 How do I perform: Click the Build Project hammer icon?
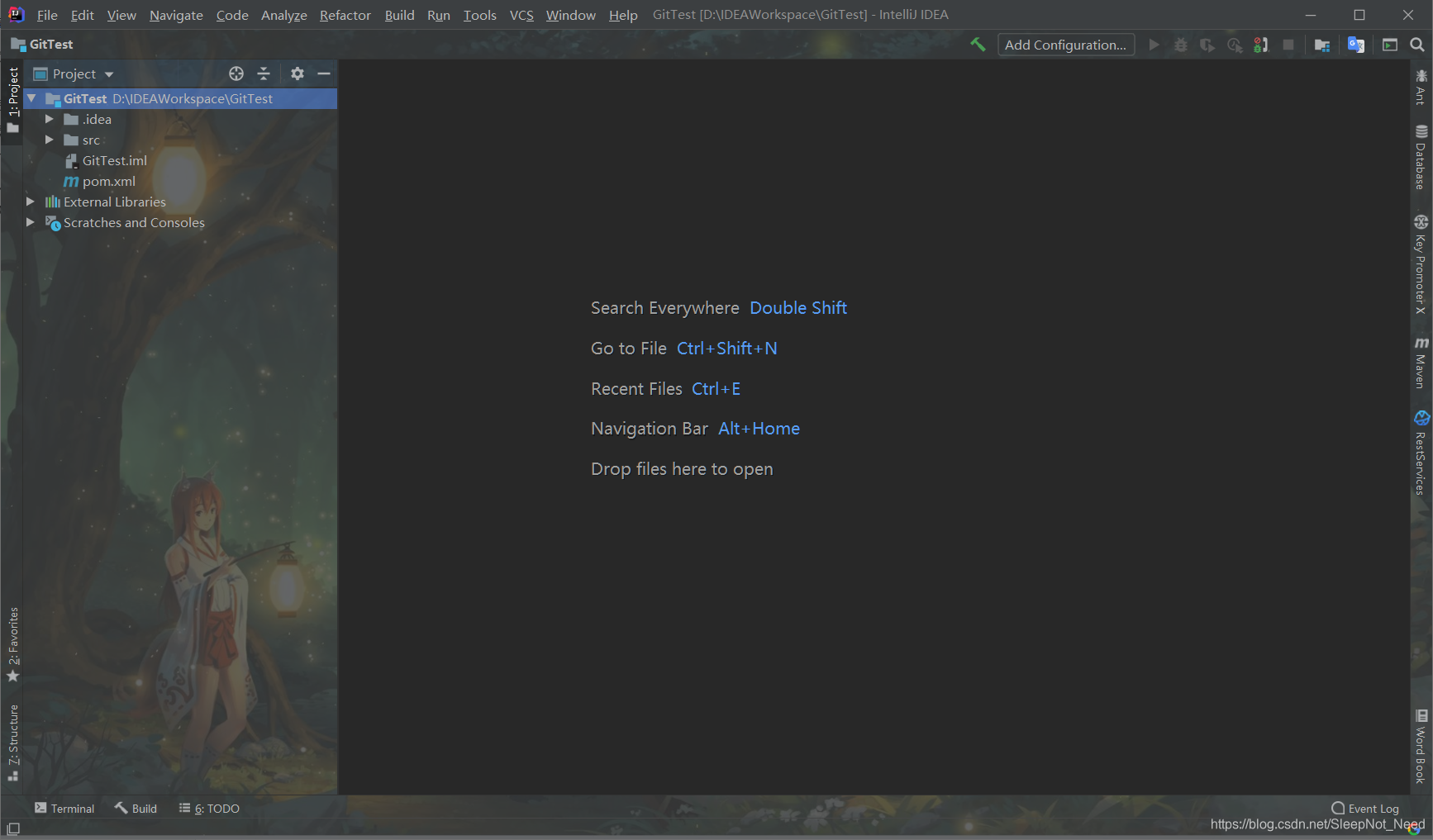click(x=978, y=45)
